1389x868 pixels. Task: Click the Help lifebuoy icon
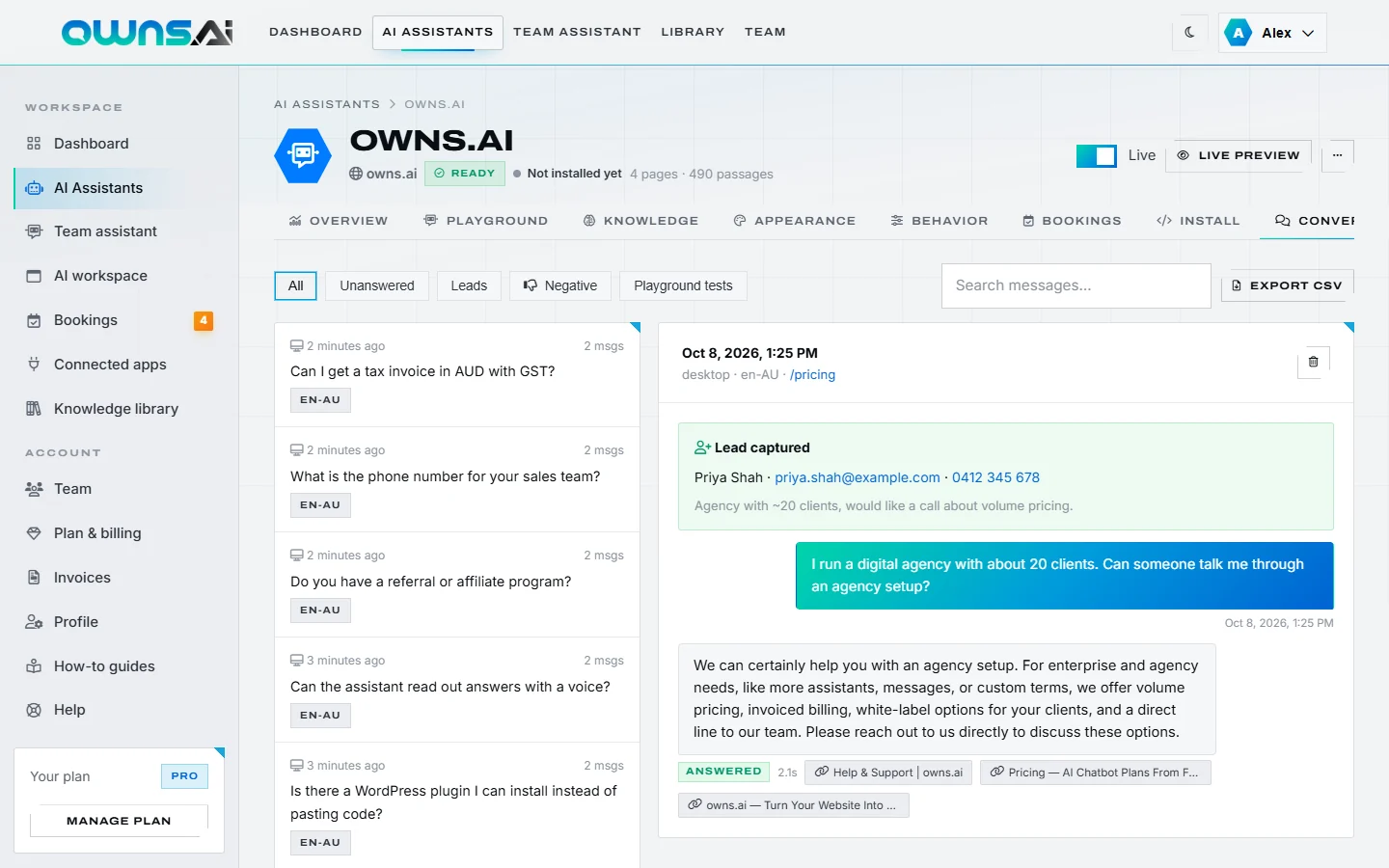click(x=34, y=710)
